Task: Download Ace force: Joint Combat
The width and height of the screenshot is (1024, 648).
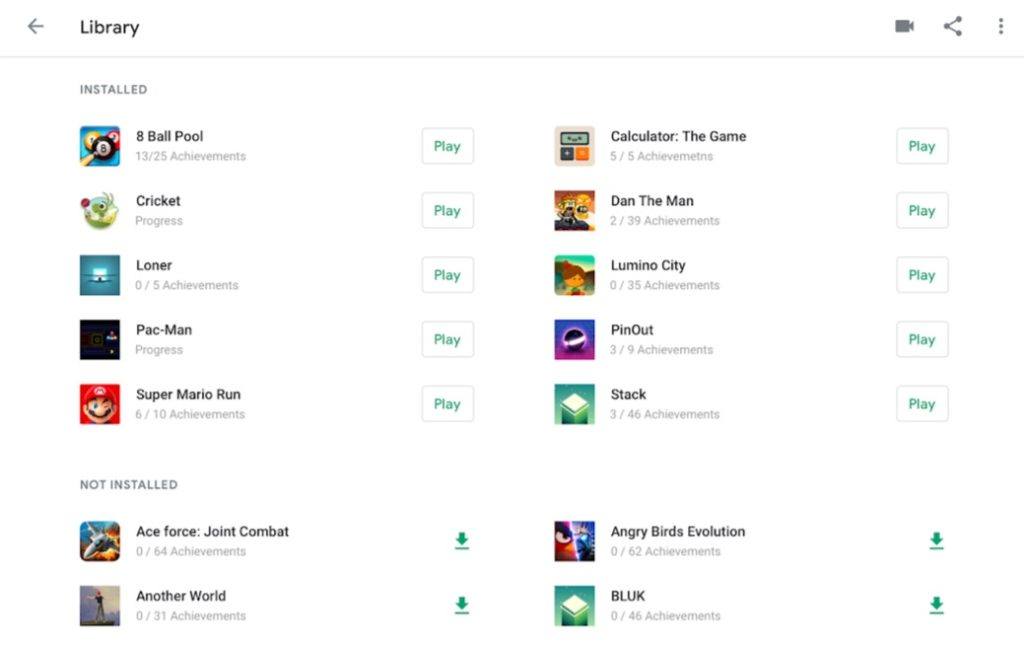Action: (461, 541)
